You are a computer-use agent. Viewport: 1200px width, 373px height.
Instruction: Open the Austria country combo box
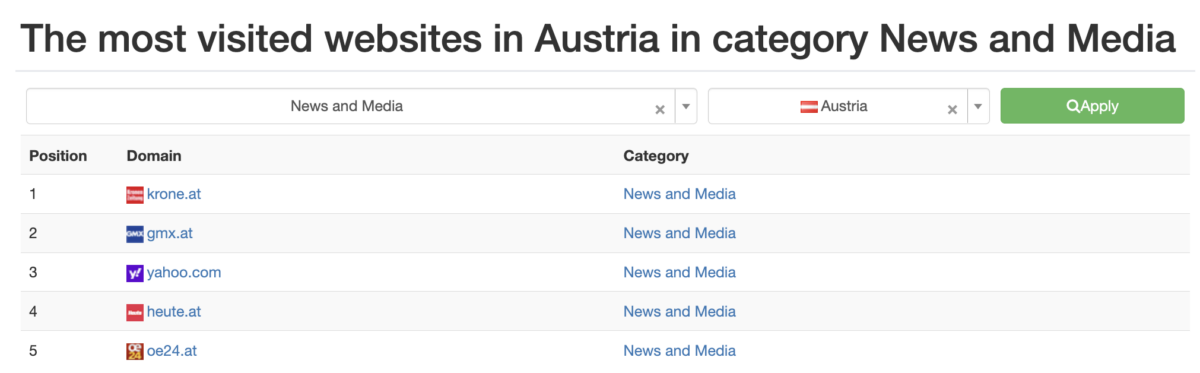point(849,106)
